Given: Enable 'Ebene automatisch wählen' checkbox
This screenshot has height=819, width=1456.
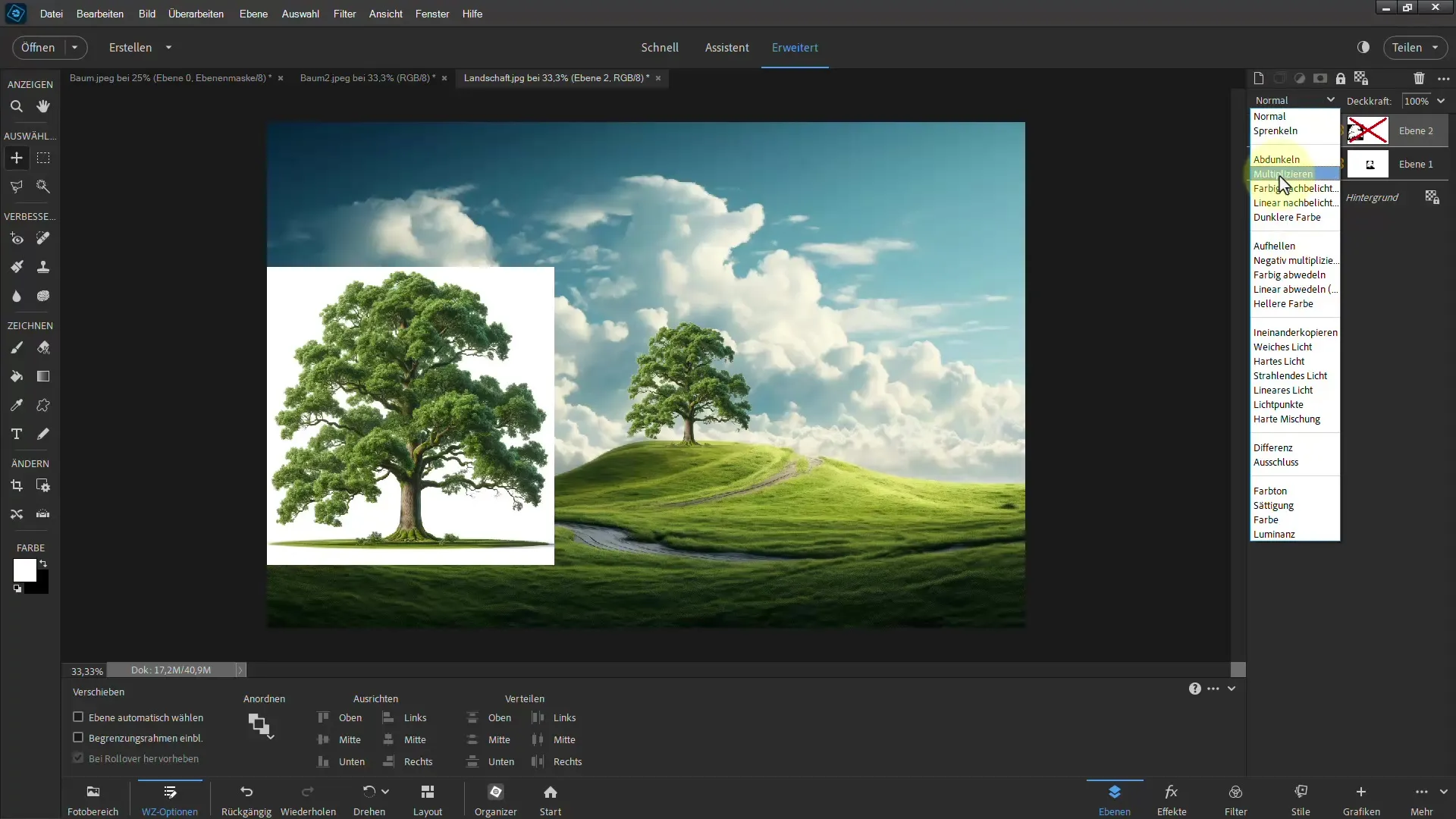Looking at the screenshot, I should click(77, 717).
